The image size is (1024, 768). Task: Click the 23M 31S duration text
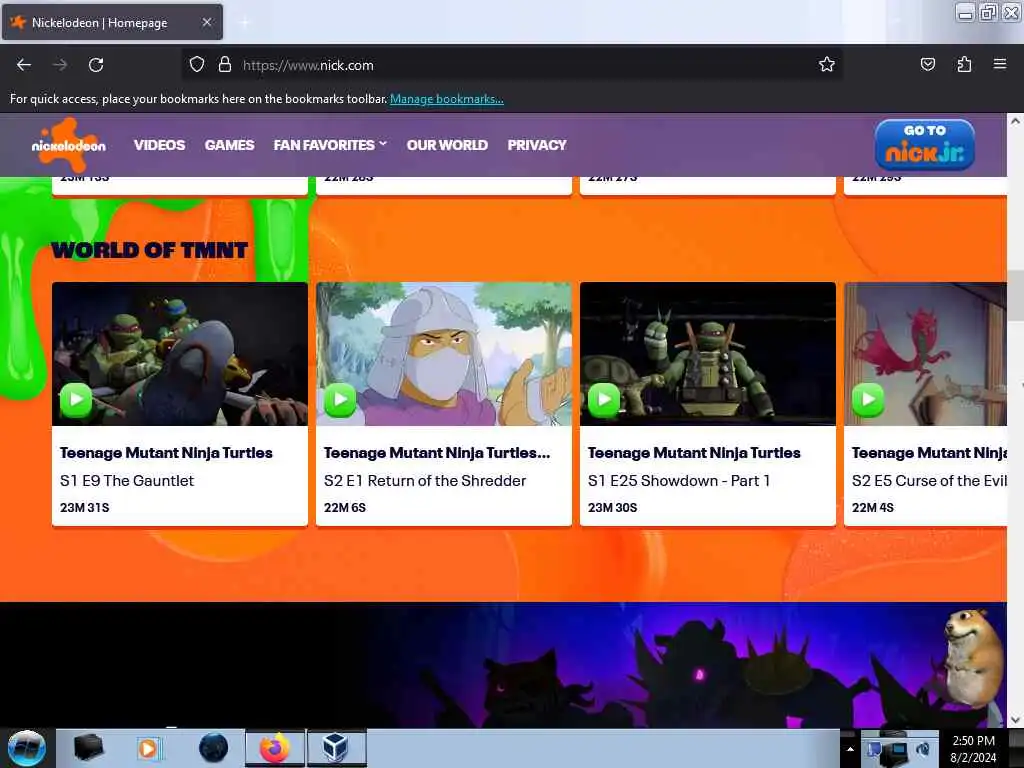click(x=85, y=507)
